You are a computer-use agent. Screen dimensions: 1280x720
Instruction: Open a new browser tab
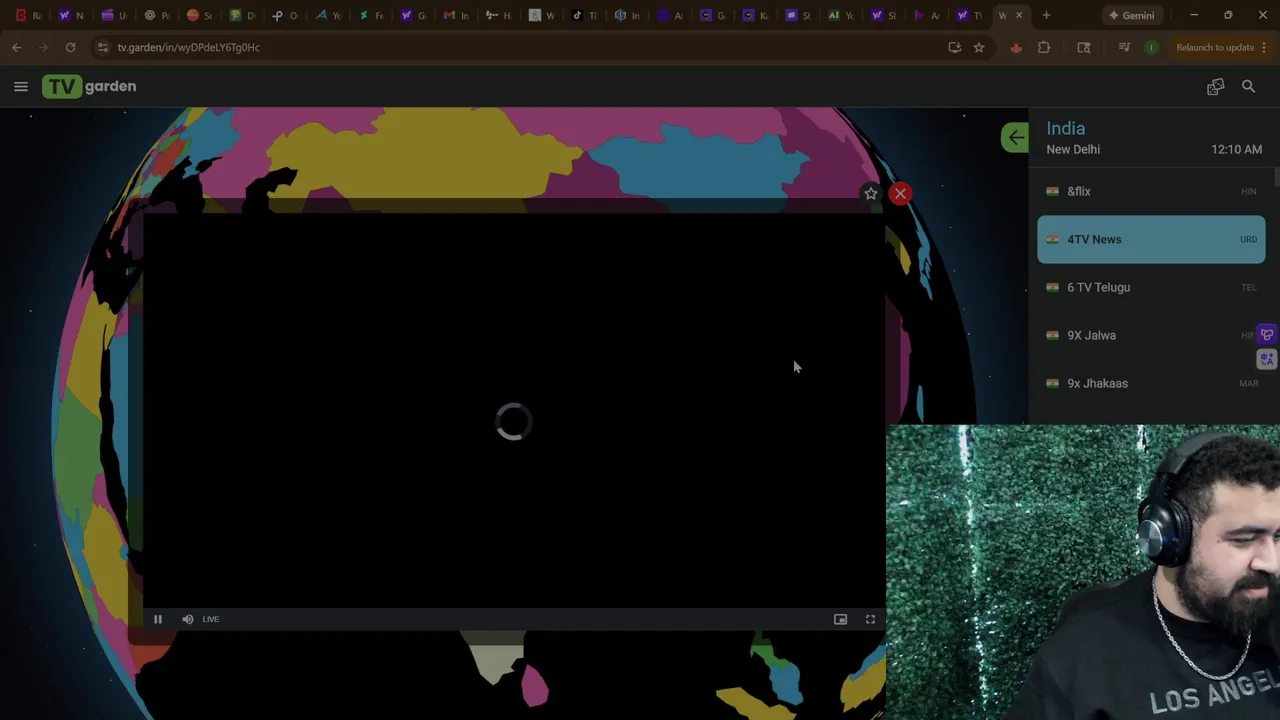[x=1046, y=15]
